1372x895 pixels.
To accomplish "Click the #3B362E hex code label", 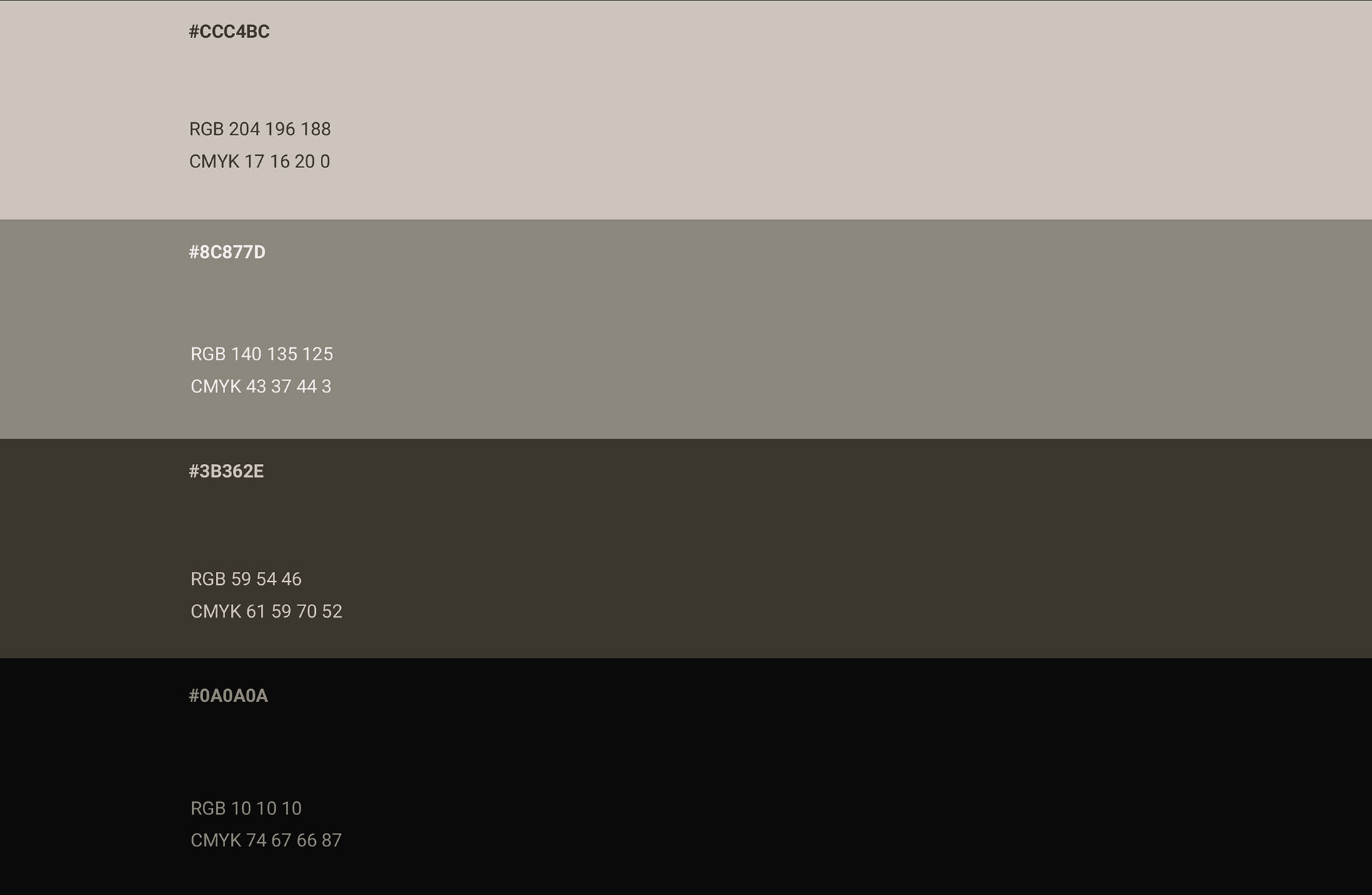I will click(x=226, y=471).
